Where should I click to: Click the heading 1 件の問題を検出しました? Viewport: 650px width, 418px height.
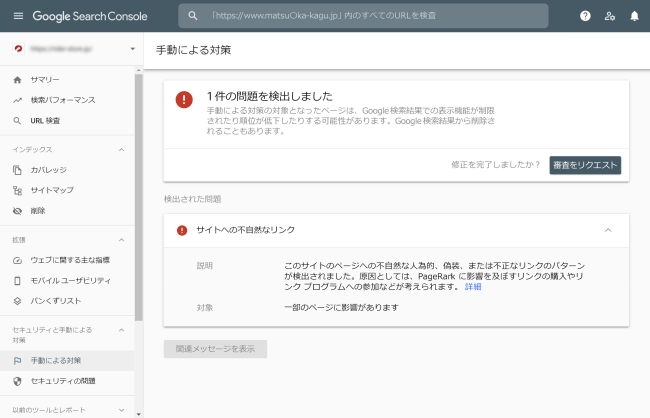tap(269, 96)
